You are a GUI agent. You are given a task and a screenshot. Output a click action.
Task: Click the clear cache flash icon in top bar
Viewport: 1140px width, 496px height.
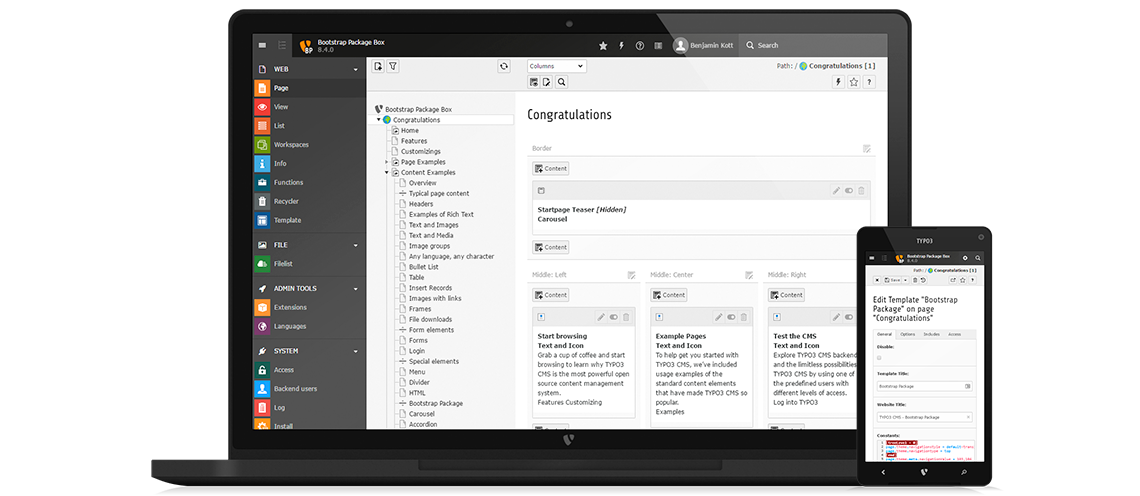coord(621,46)
